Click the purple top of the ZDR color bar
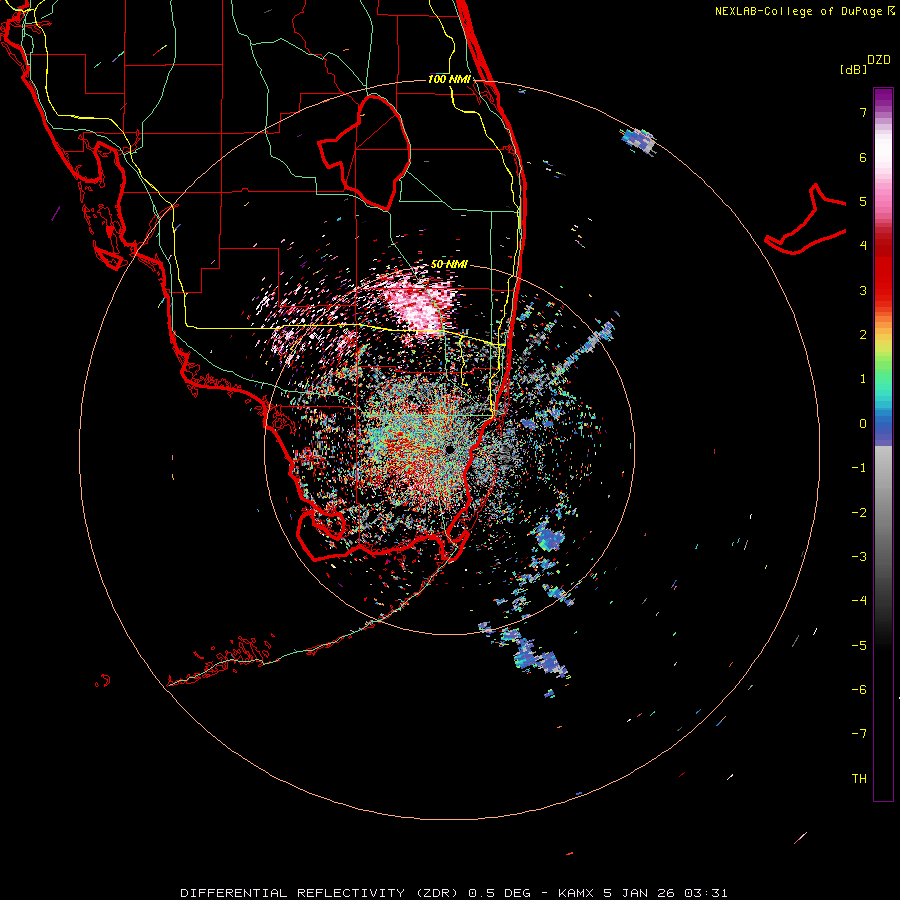Viewport: 900px width, 900px height. (x=883, y=98)
